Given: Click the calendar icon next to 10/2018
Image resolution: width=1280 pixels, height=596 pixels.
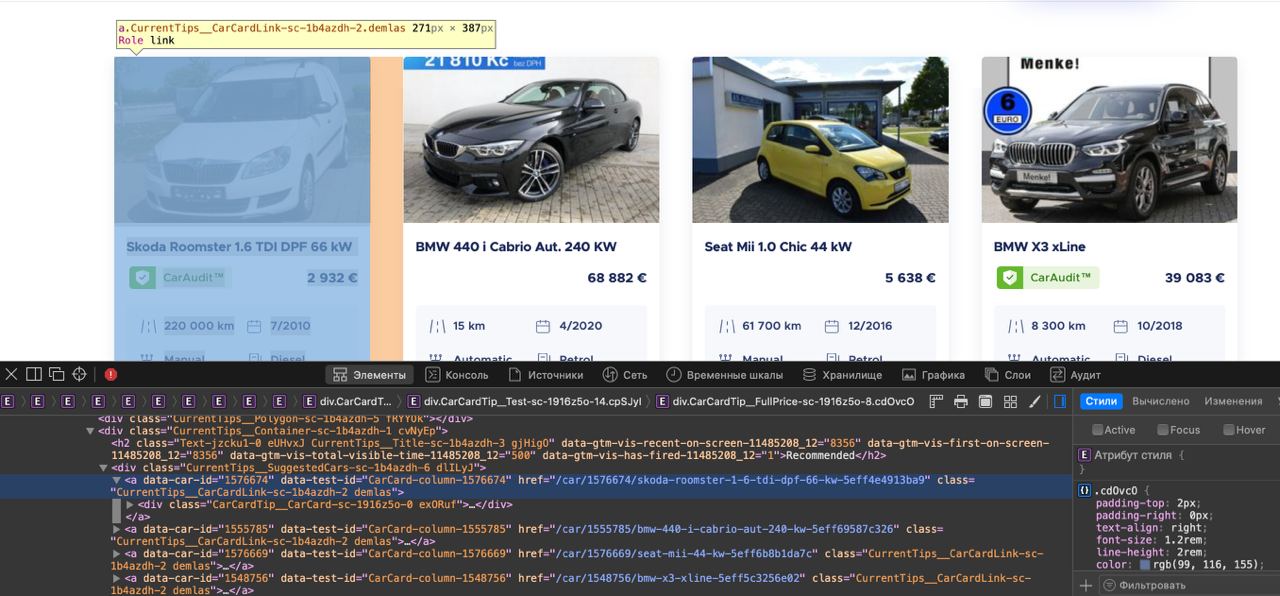Looking at the screenshot, I should click(1119, 326).
